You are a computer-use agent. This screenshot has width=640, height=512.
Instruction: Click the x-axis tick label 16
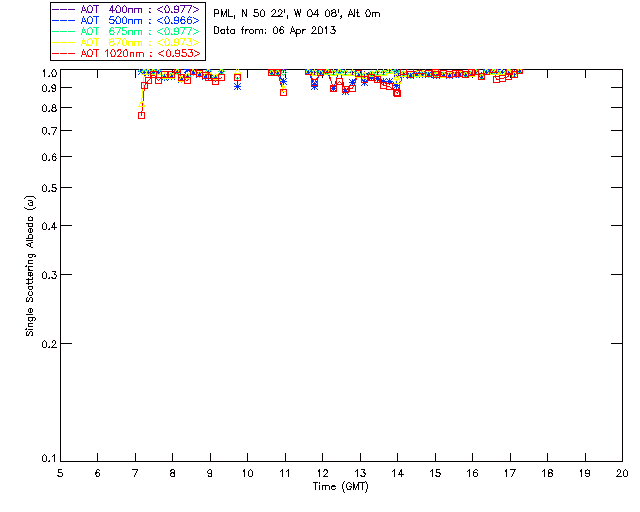(x=472, y=473)
